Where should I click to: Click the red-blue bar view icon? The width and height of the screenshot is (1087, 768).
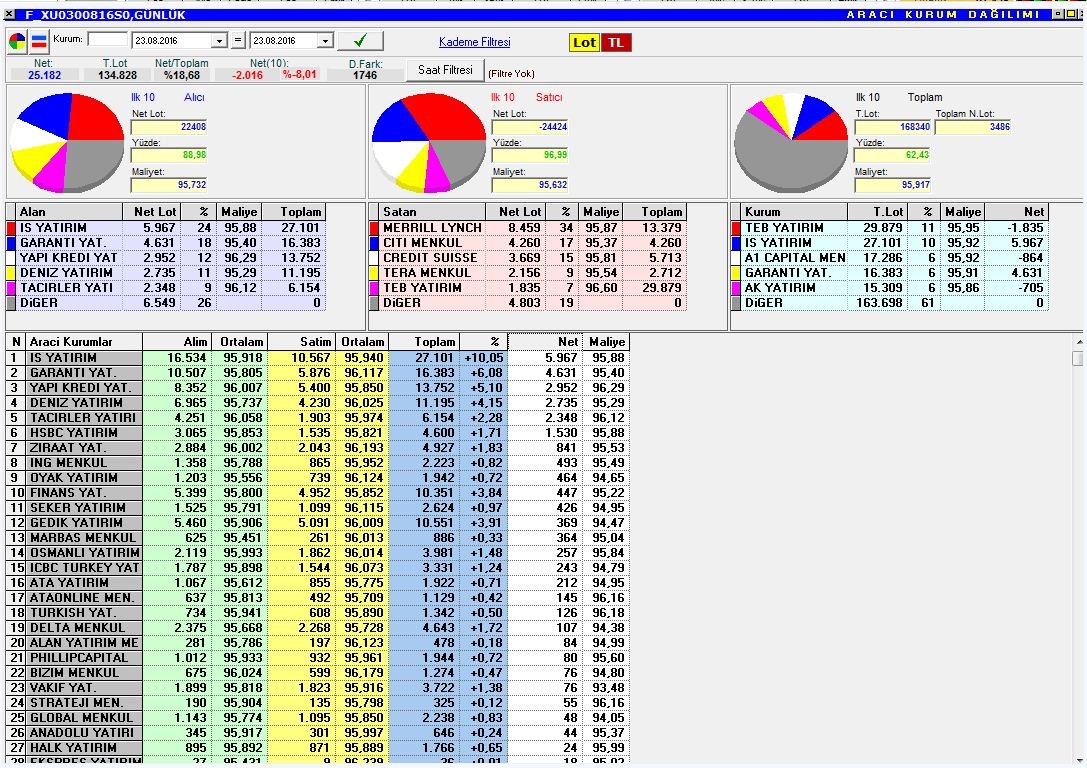(x=40, y=42)
